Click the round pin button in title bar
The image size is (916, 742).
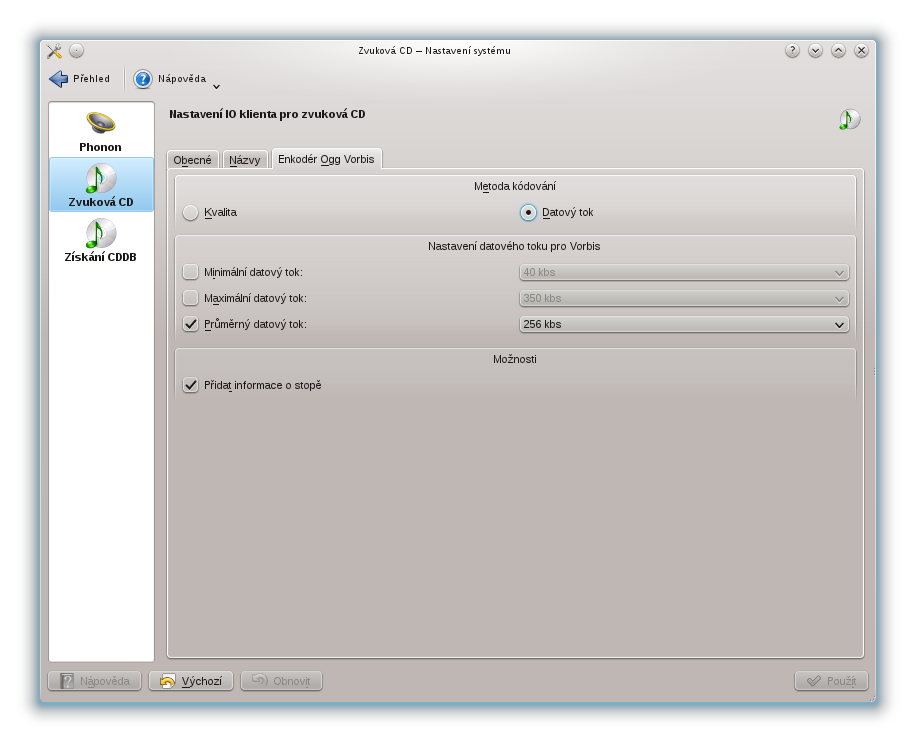point(77,51)
